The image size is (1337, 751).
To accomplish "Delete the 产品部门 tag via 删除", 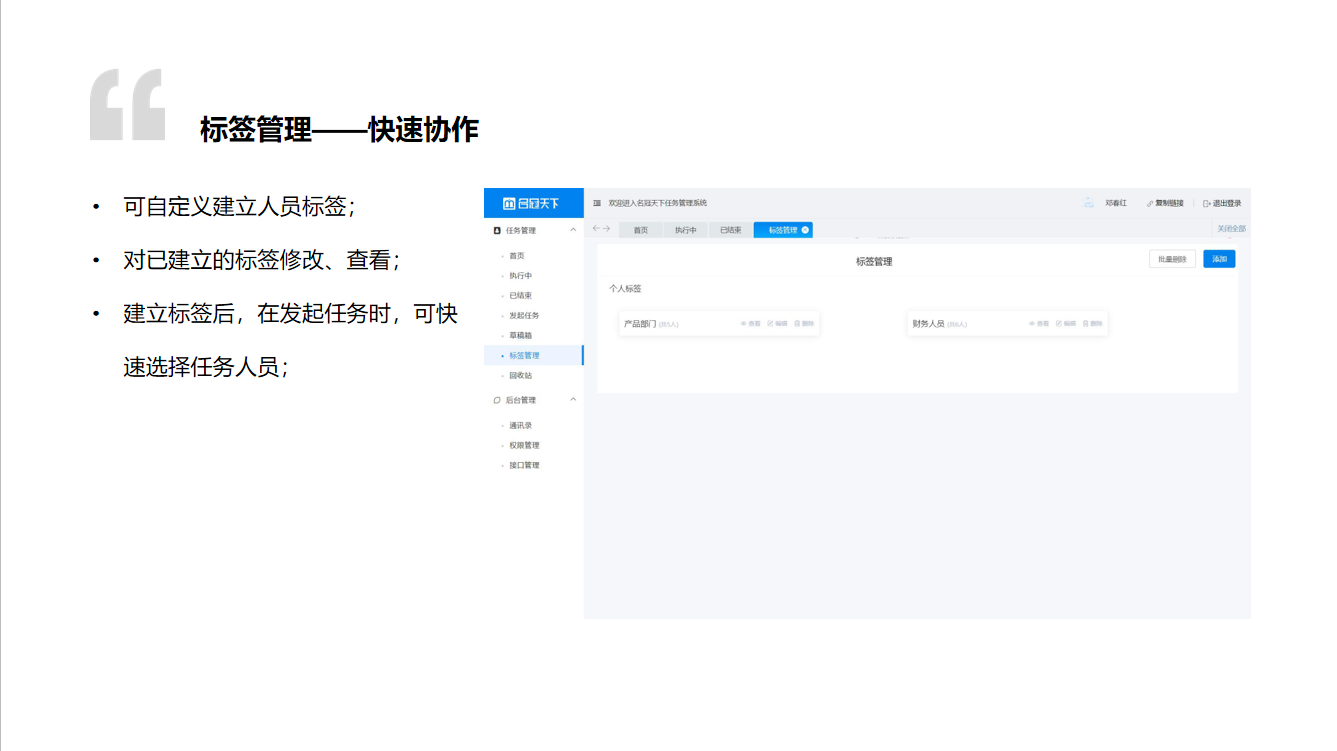I will point(804,324).
